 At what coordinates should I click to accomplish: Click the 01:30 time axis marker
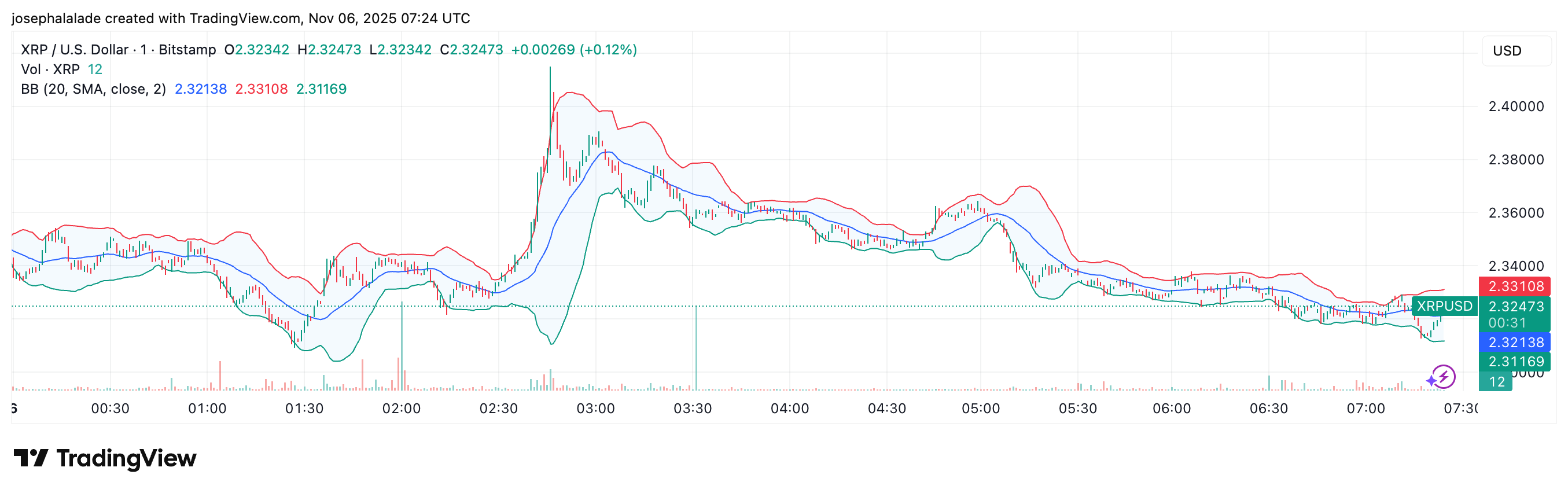tap(304, 409)
